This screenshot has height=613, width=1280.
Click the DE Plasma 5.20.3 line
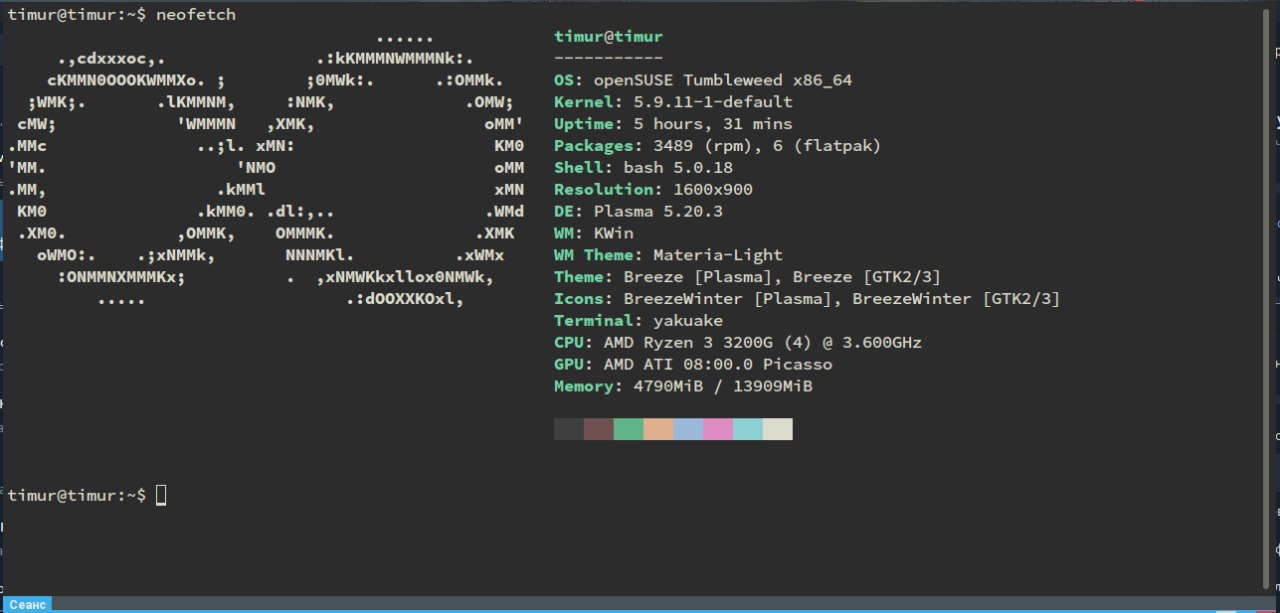[638, 211]
